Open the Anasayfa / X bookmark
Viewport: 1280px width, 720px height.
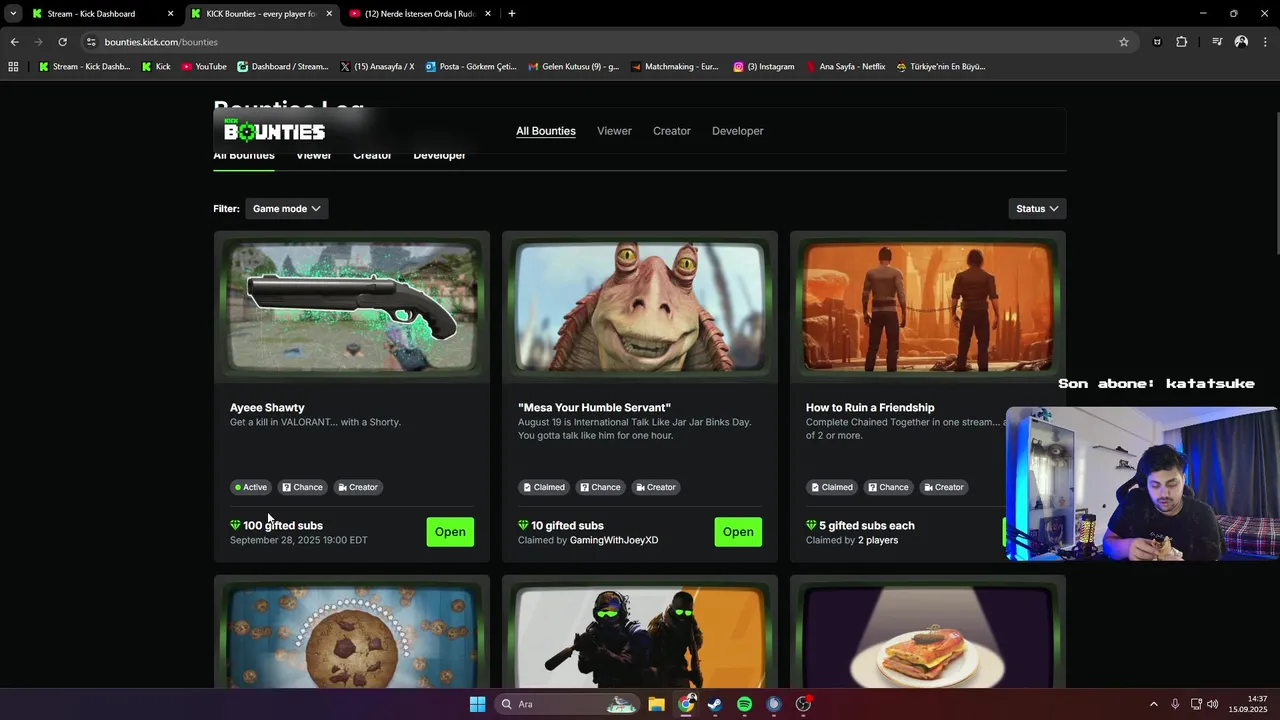point(377,67)
